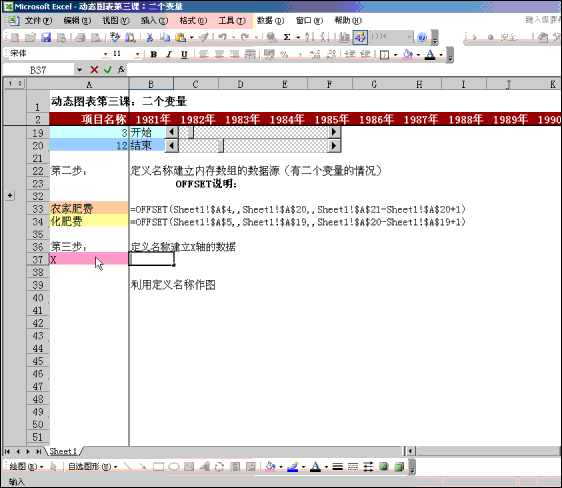Click outline level 1 button
Image resolution: width=562 pixels, height=488 pixels.
pos(10,83)
